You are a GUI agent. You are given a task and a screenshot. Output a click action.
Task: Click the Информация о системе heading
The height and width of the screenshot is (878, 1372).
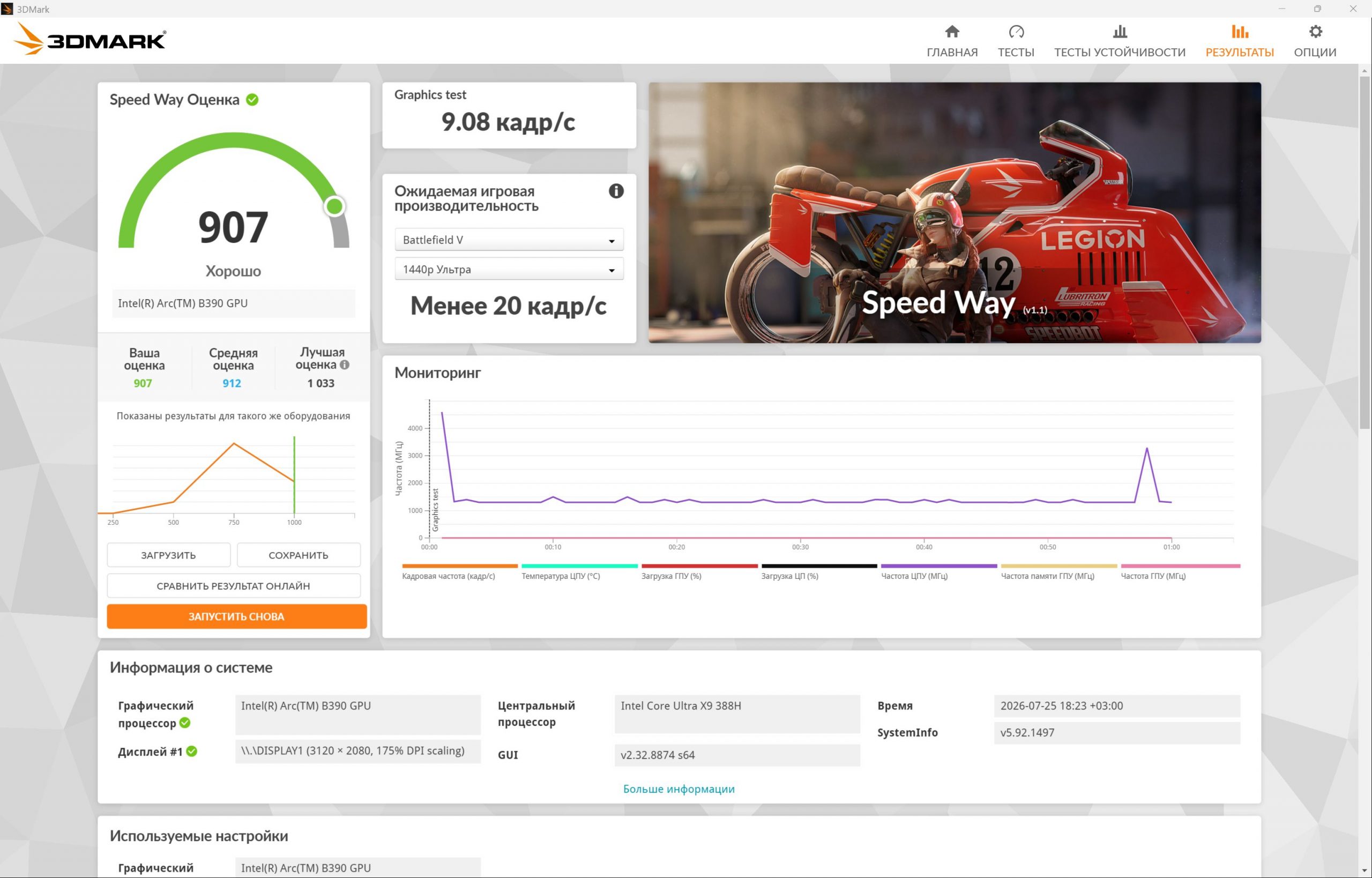(x=191, y=667)
